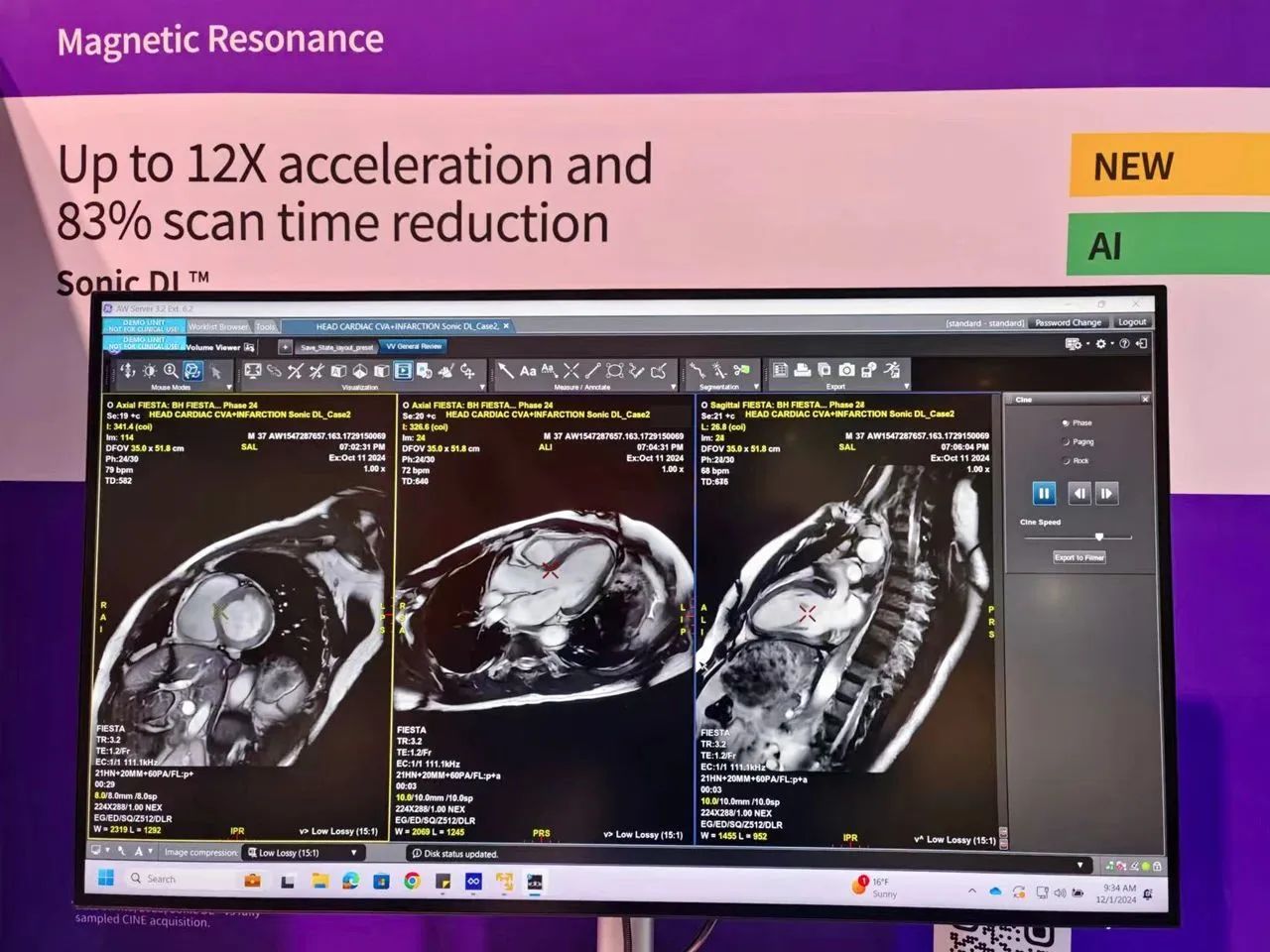This screenshot has height=952, width=1270.
Task: Switch to the Worklist Browser tab
Action: pos(218,326)
